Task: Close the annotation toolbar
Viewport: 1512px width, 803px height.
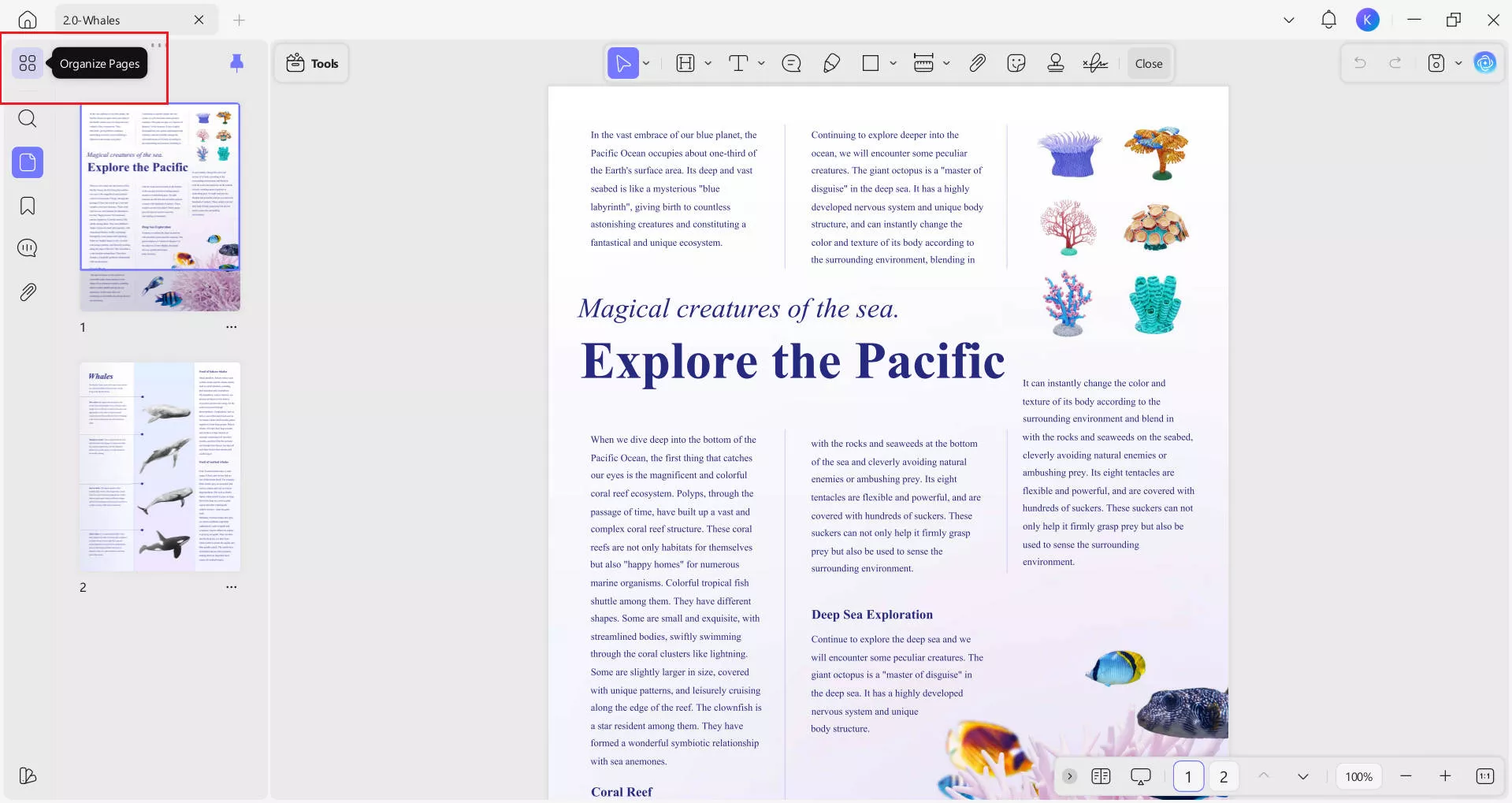Action: click(x=1149, y=64)
